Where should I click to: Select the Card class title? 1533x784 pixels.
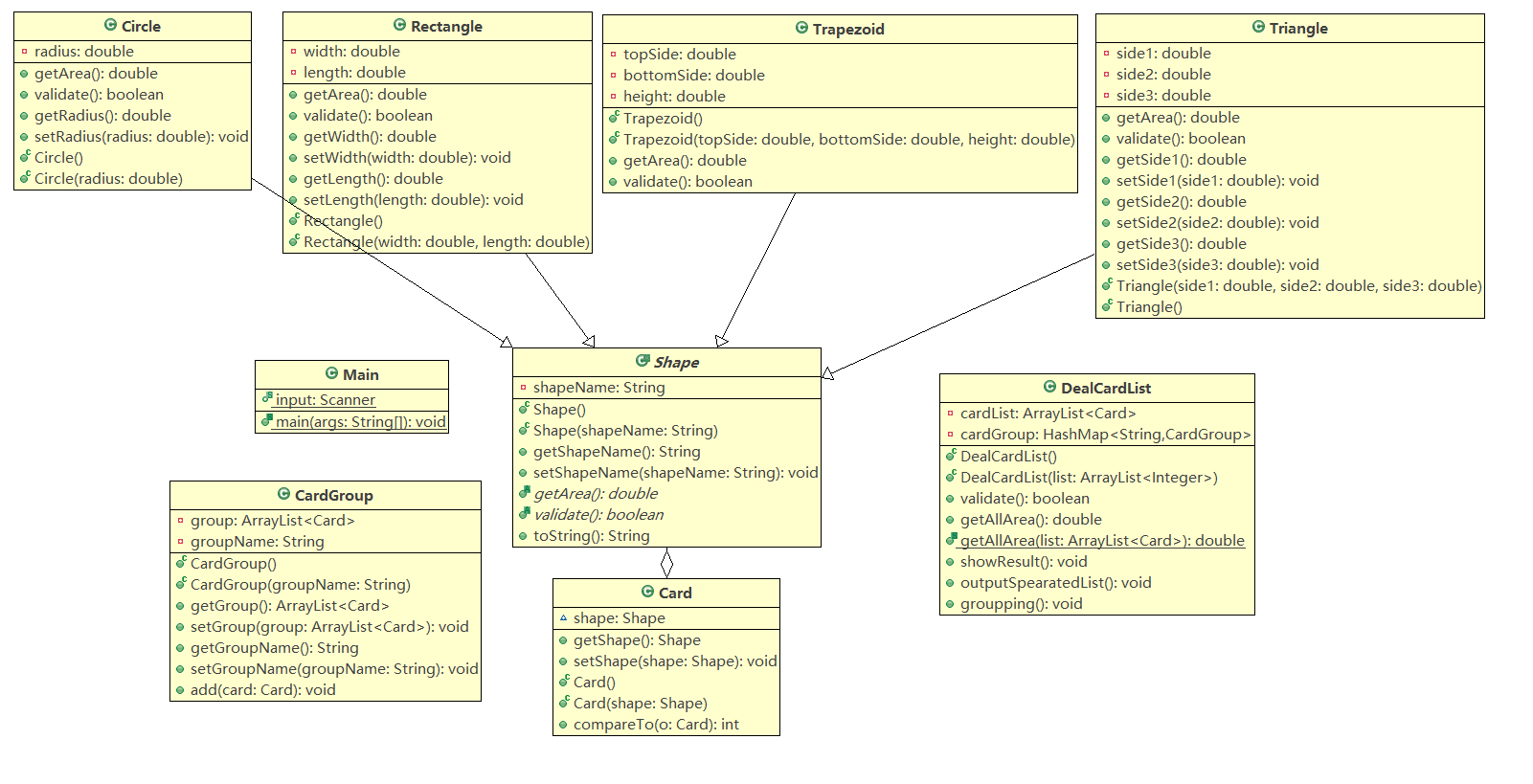coord(675,593)
